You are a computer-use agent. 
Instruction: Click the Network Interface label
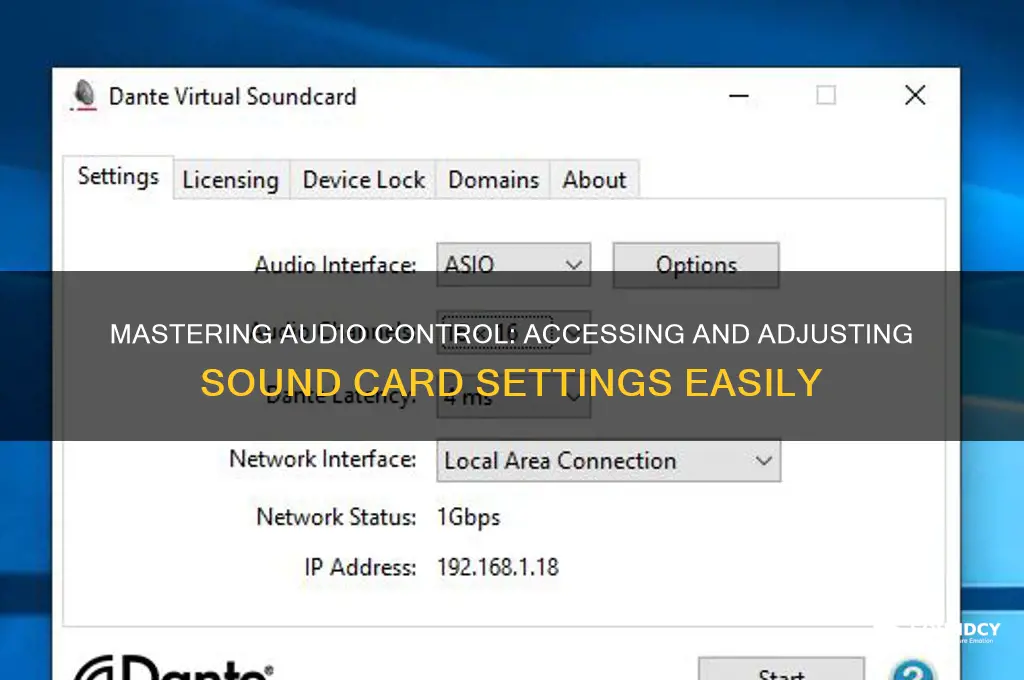pyautogui.click(x=323, y=459)
